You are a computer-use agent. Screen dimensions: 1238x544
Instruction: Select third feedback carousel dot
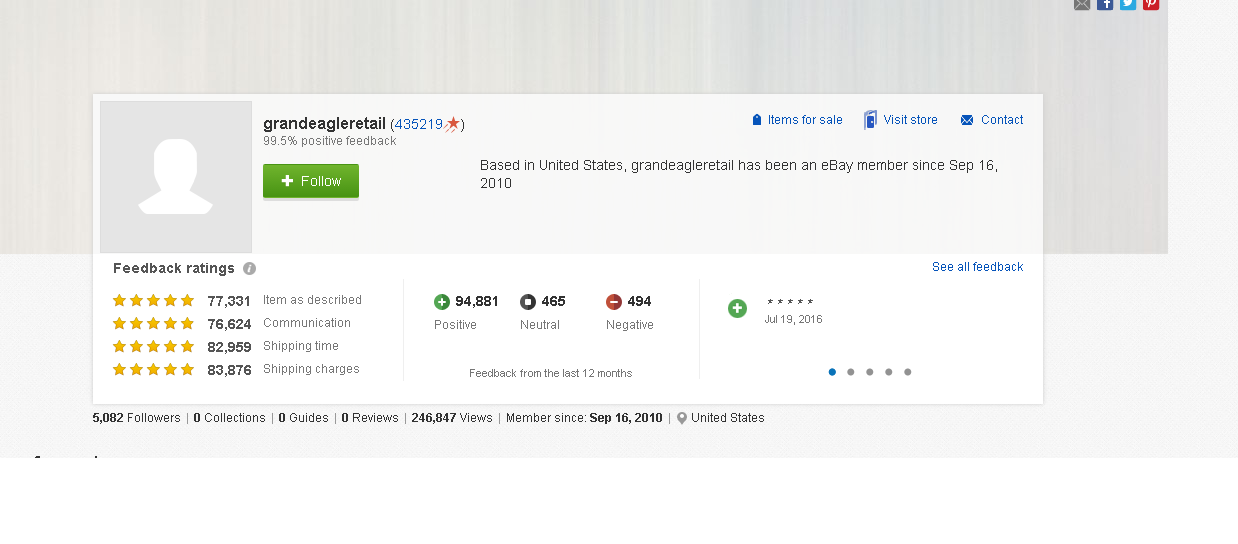point(870,372)
